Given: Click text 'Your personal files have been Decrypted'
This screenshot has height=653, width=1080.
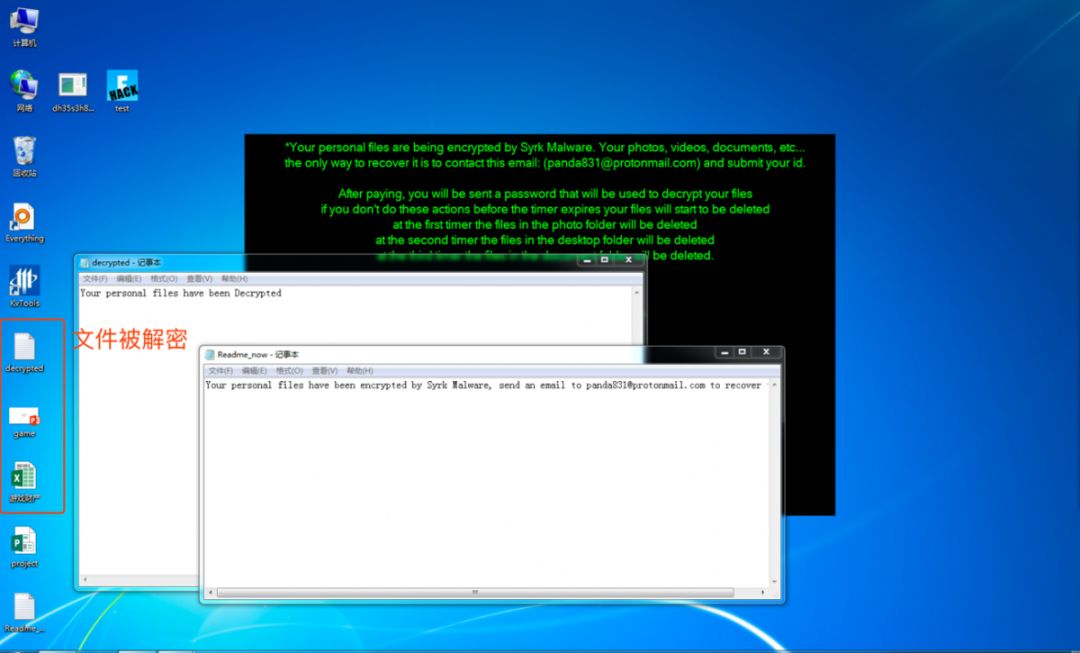Looking at the screenshot, I should 180,293.
